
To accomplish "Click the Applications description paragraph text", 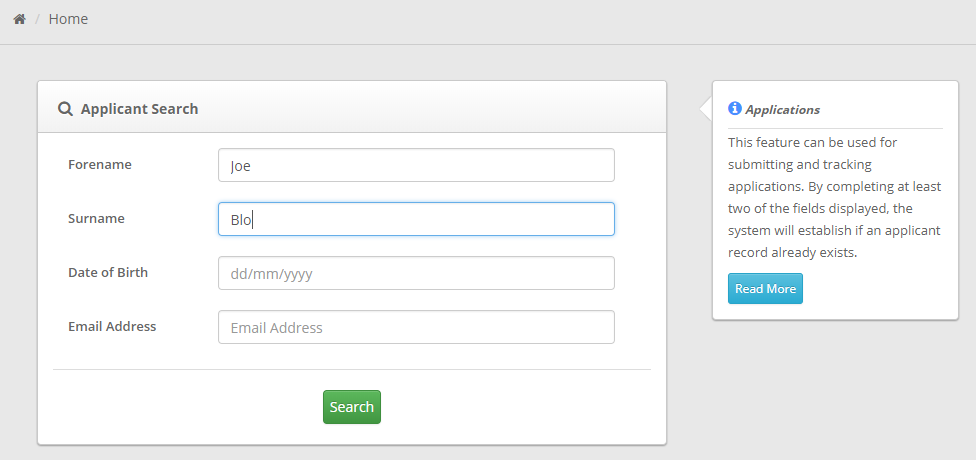I will click(x=835, y=197).
